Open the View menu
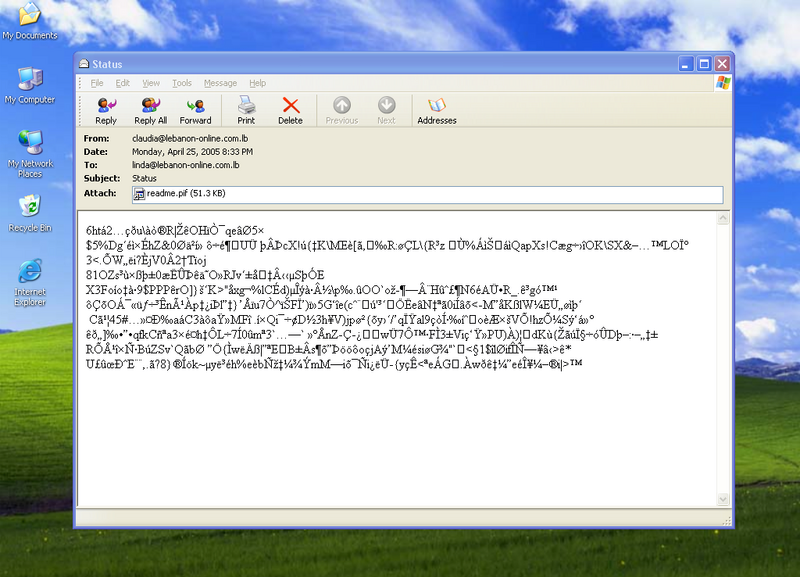800x577 pixels. [151, 83]
